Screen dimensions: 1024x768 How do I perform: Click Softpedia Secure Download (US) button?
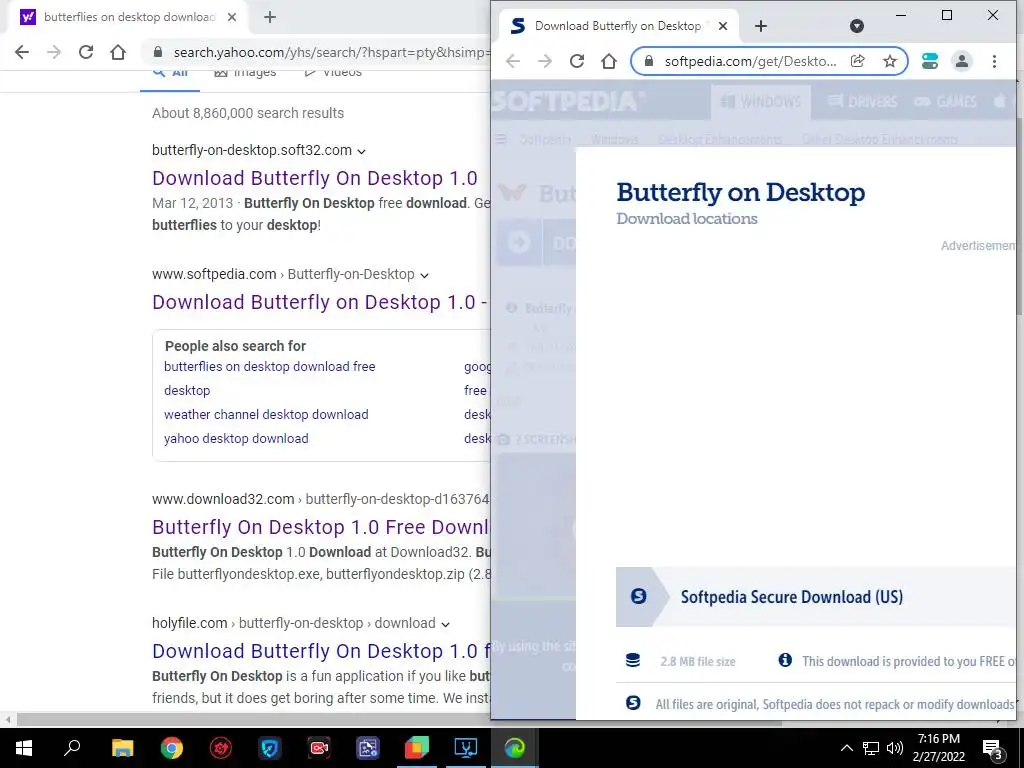pyautogui.click(x=816, y=597)
